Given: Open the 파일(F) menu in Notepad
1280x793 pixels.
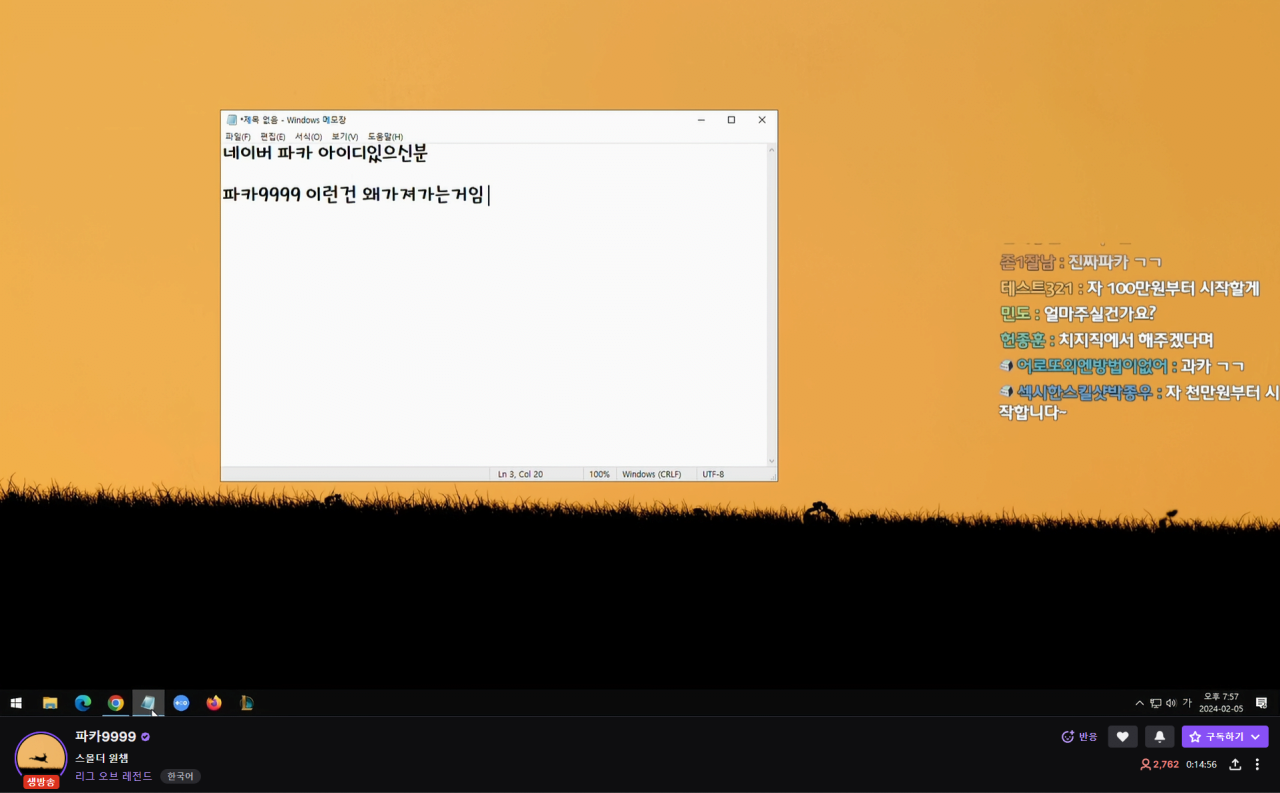Looking at the screenshot, I should coord(238,137).
